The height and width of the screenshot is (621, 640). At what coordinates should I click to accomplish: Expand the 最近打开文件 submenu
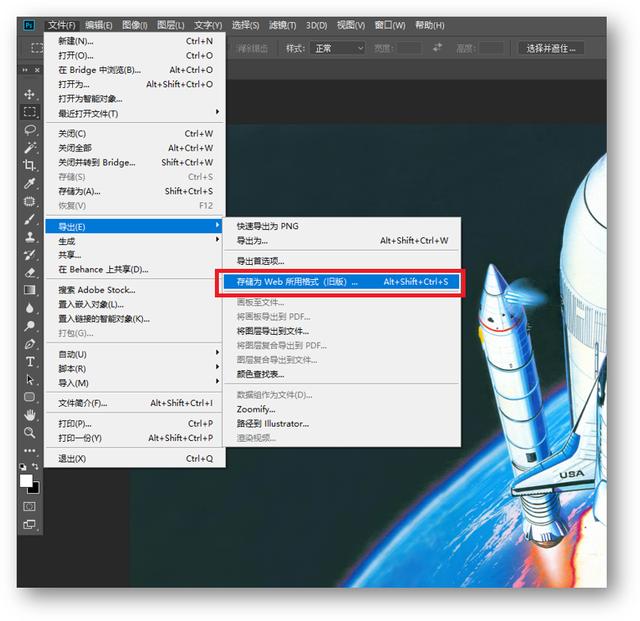coord(135,113)
